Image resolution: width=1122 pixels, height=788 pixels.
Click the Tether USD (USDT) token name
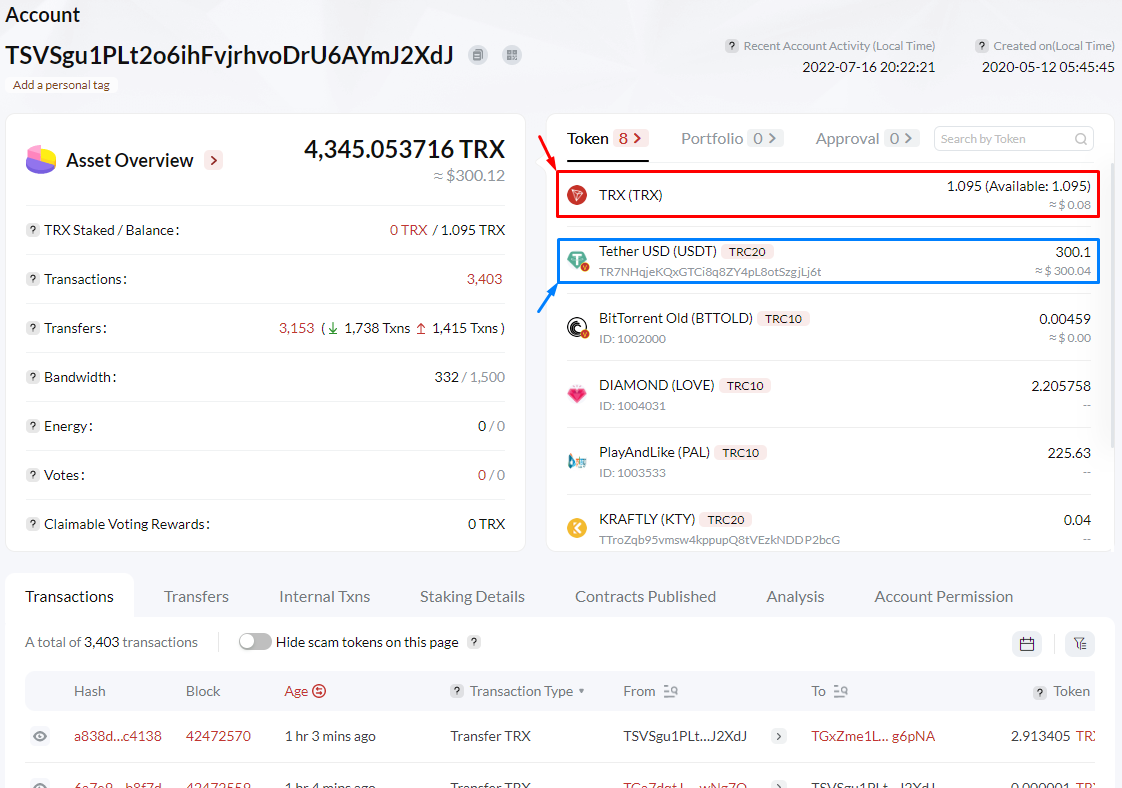point(658,251)
